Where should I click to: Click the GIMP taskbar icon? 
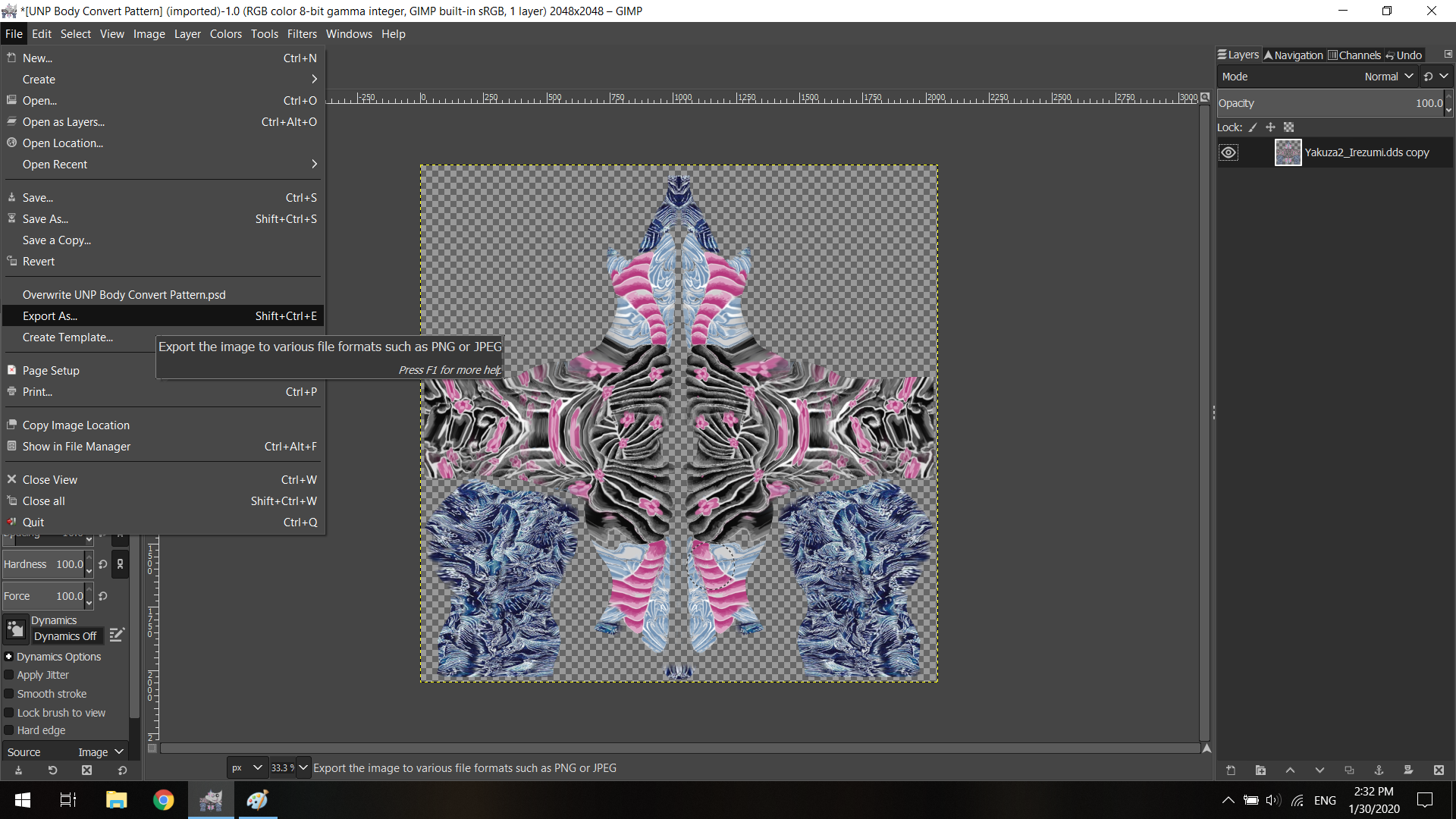tap(211, 800)
